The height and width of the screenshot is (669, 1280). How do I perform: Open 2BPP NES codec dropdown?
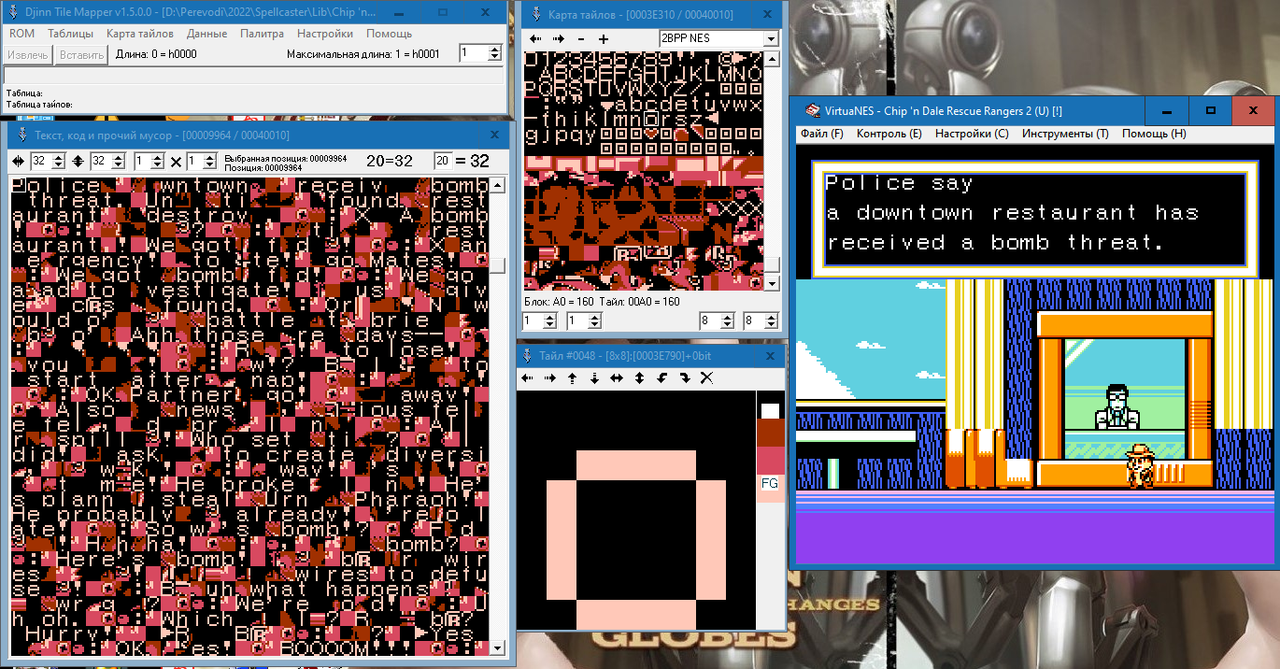(770, 39)
